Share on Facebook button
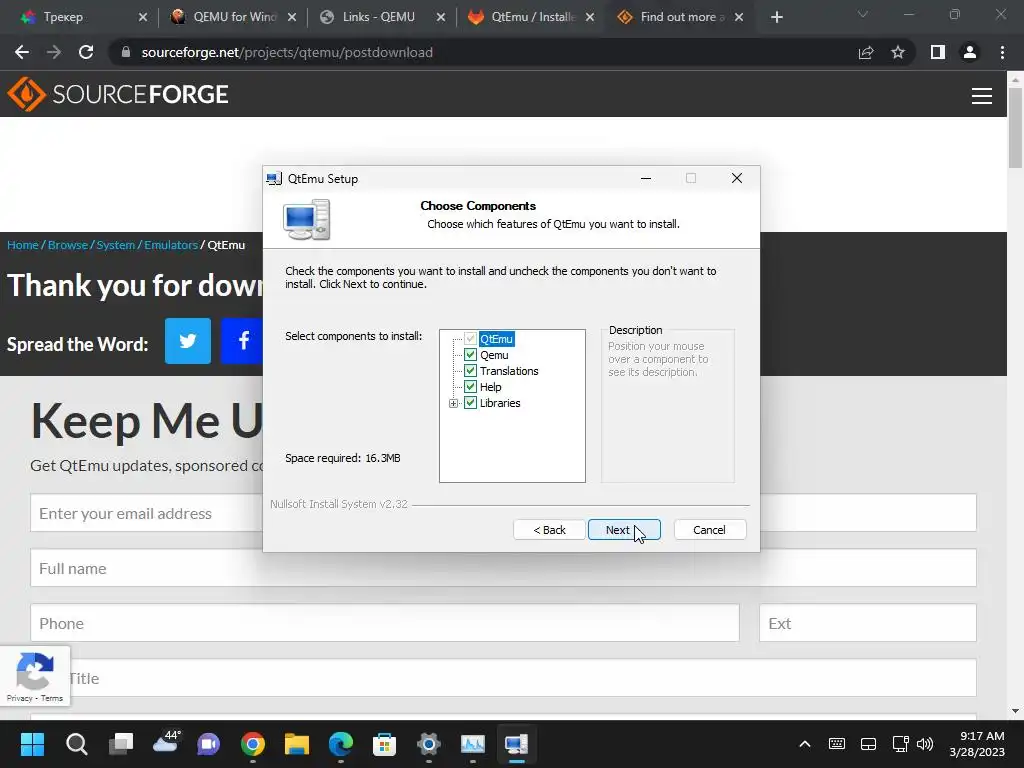The height and width of the screenshot is (768, 1024). coord(242,341)
